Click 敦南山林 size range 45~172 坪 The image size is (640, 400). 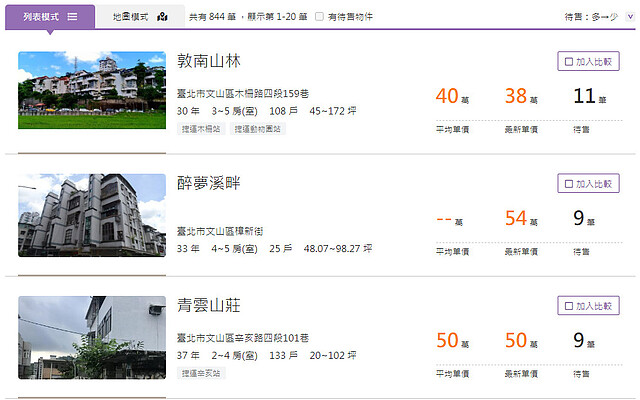[333, 111]
